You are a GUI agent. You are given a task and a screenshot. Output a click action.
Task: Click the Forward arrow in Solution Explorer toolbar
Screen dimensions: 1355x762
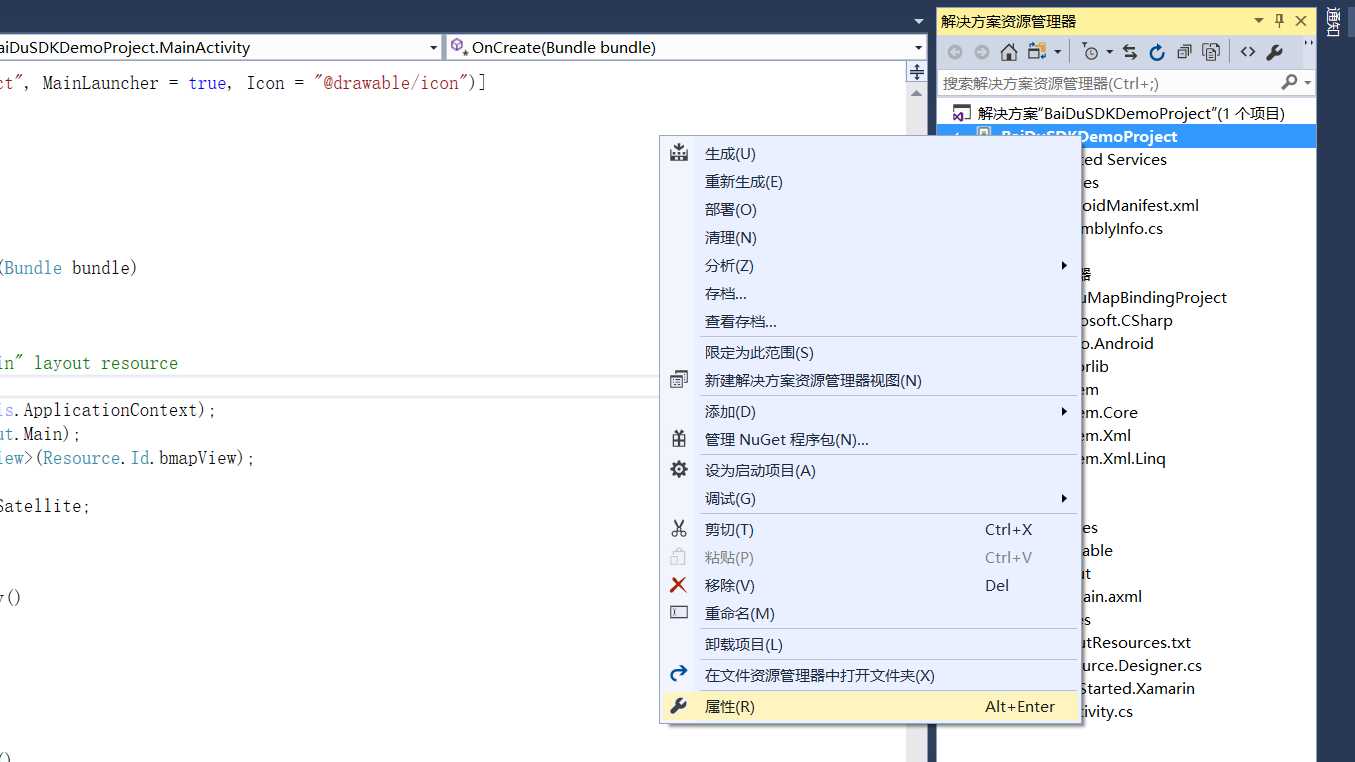coord(982,52)
